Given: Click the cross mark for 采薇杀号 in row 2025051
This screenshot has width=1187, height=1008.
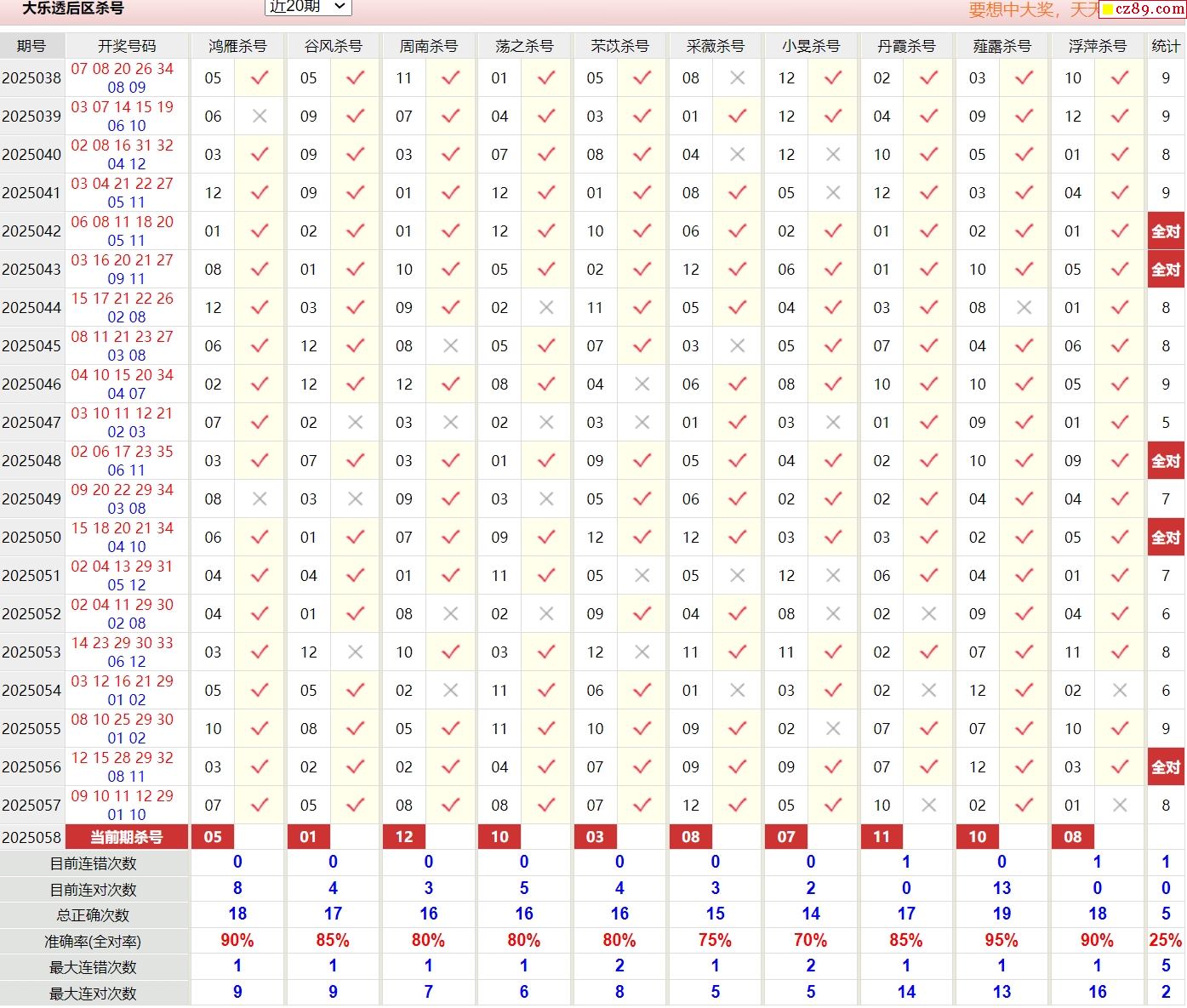Looking at the screenshot, I should [x=738, y=575].
